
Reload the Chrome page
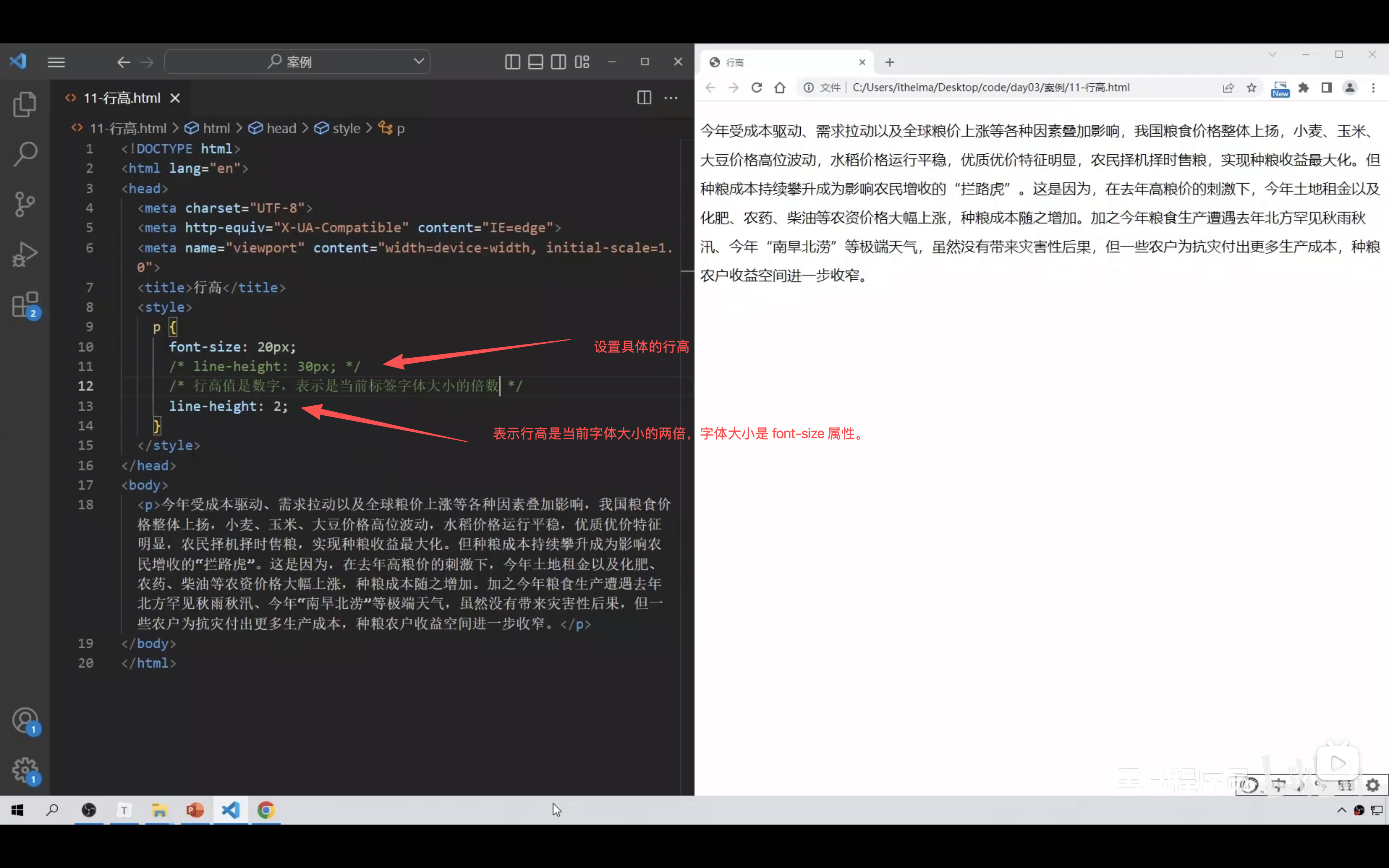click(x=757, y=87)
